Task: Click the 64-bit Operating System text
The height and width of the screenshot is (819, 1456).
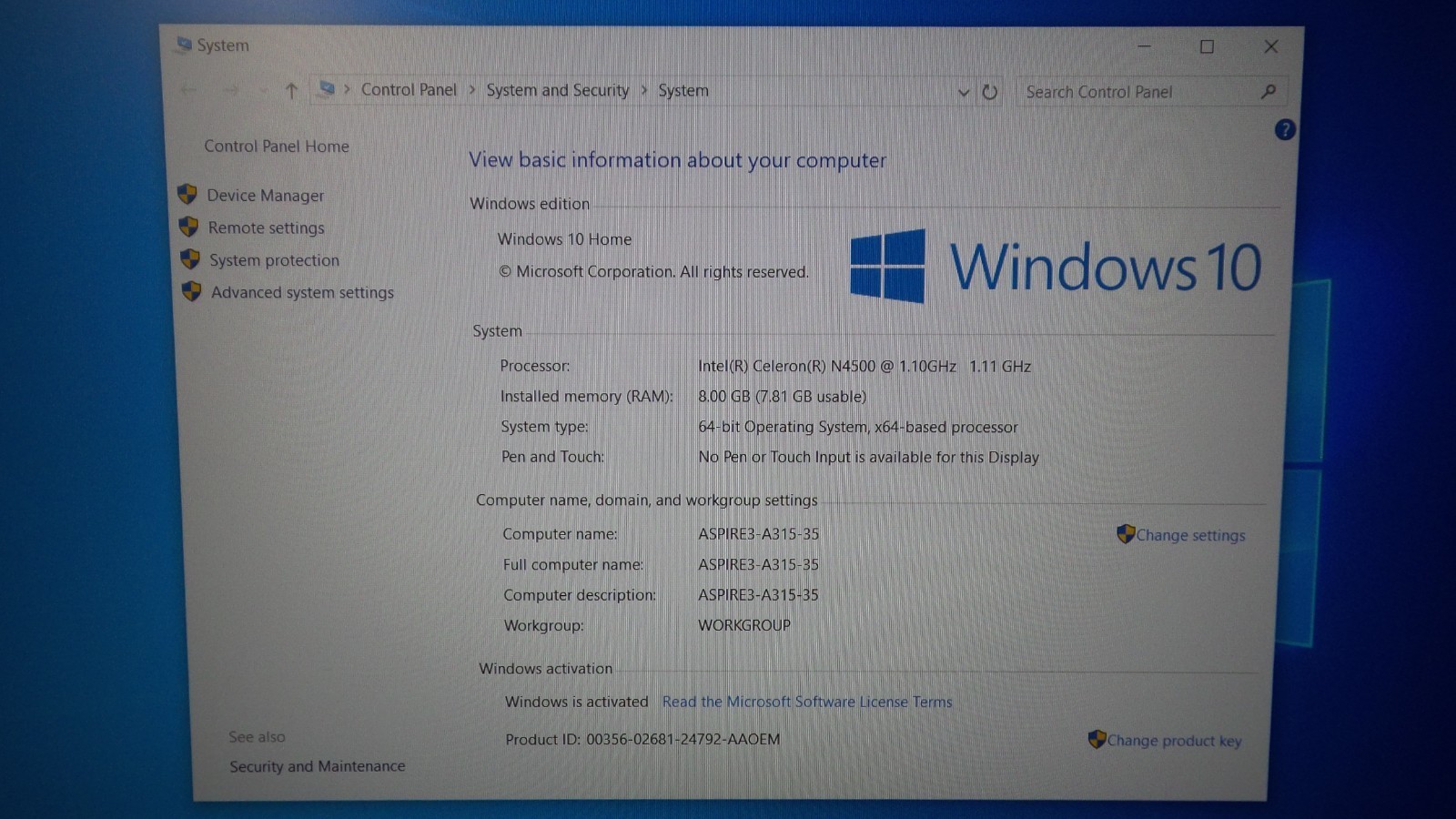Action: (858, 427)
